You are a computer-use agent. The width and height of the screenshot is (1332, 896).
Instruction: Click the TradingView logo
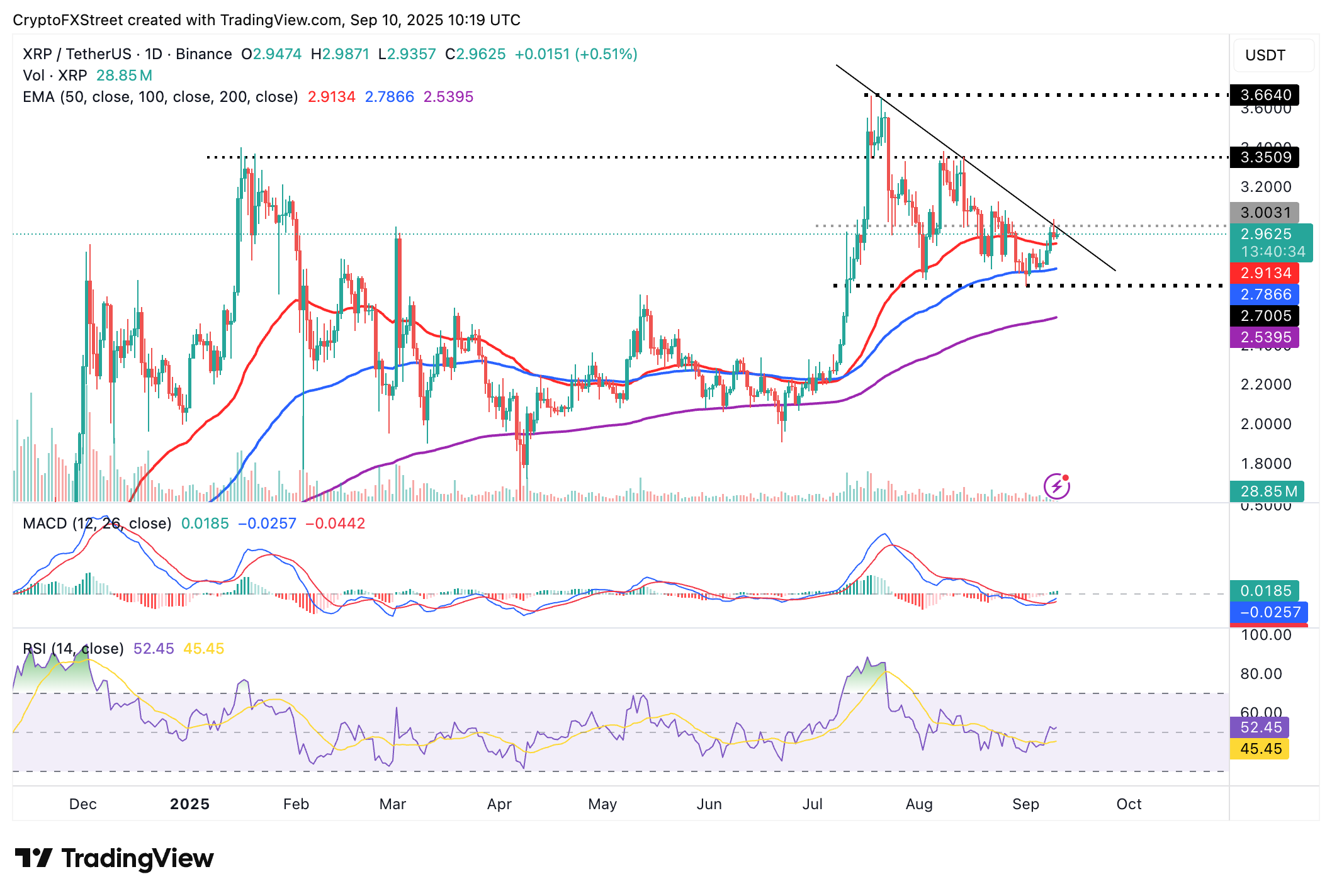coord(116,857)
